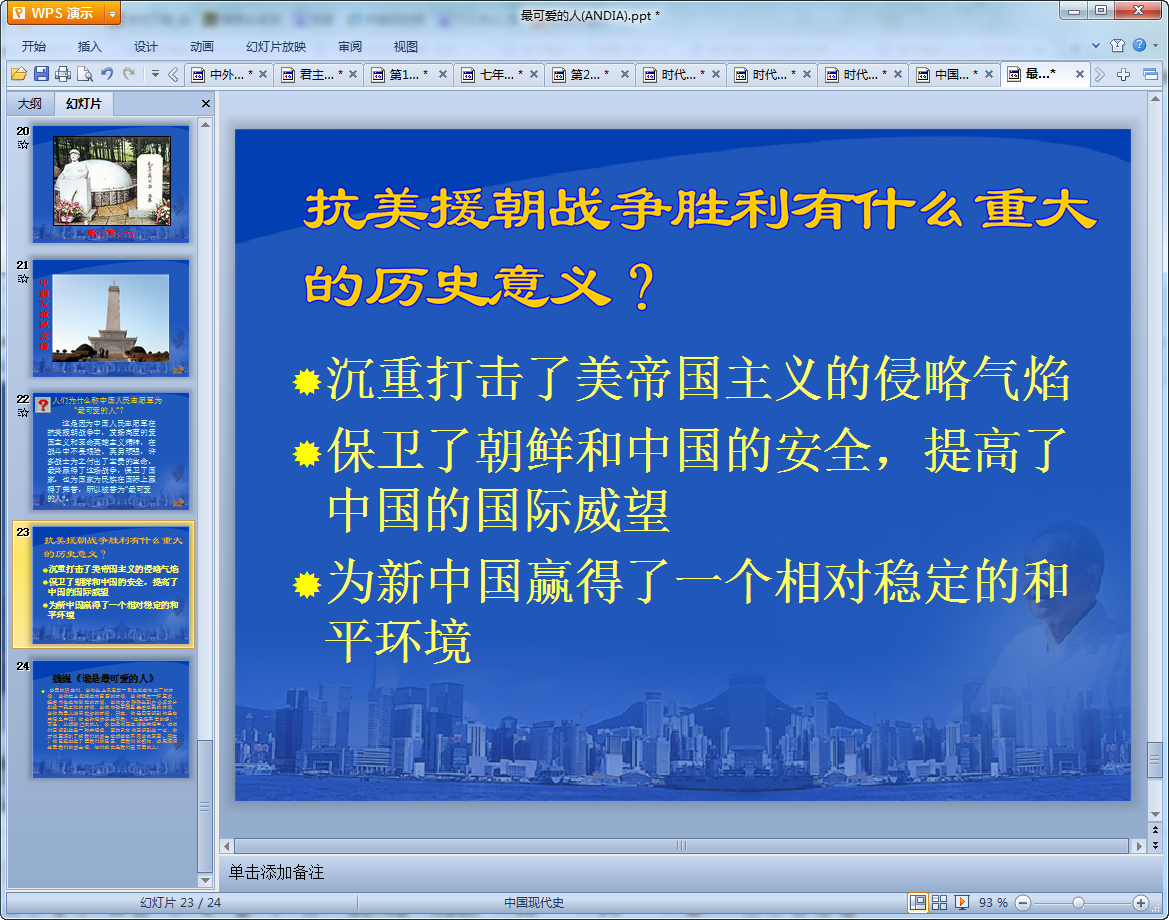
Task: Select slide 20 thumbnail
Action: click(x=111, y=184)
